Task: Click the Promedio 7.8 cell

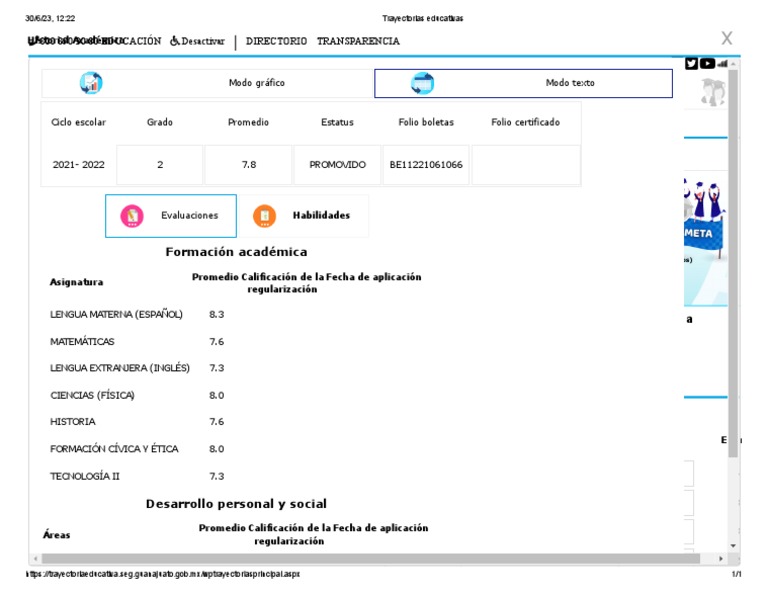Action: point(248,165)
